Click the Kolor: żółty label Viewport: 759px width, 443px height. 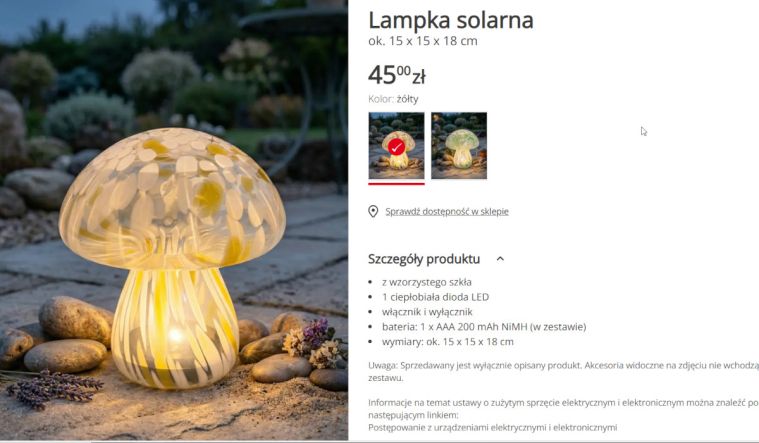393,99
